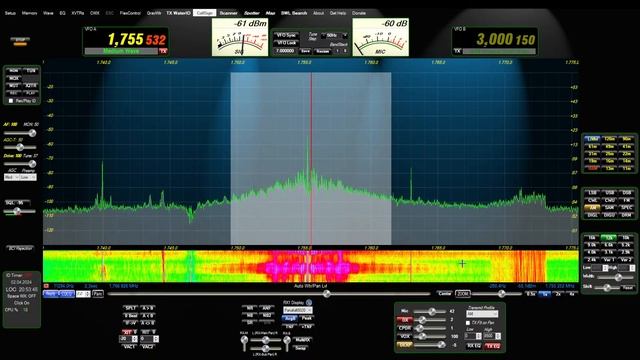Toggle the VFO Lock button

286,43
